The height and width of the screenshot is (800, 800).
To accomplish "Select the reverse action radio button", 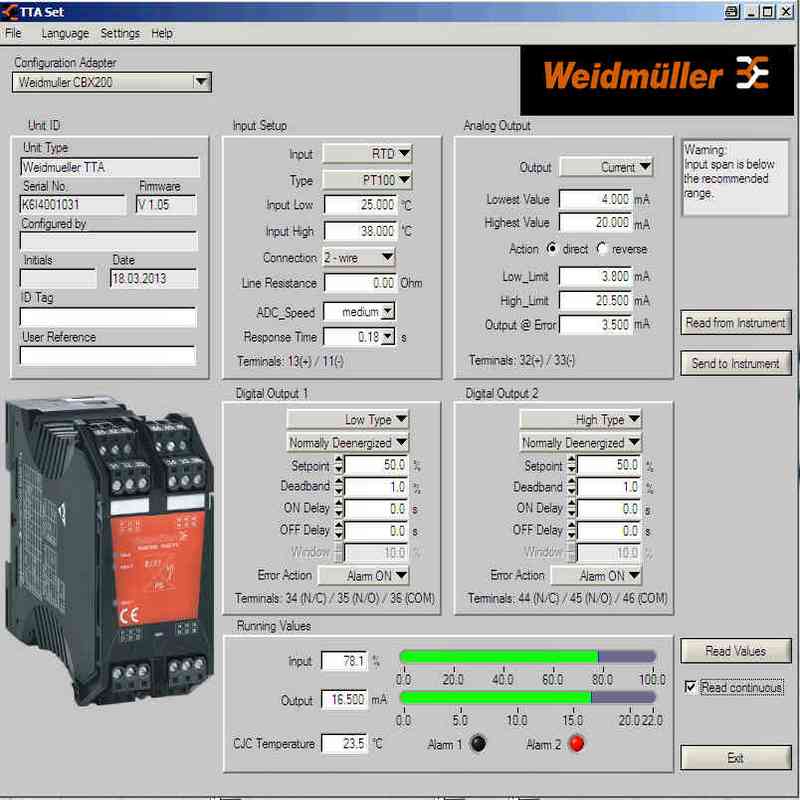I will (602, 248).
